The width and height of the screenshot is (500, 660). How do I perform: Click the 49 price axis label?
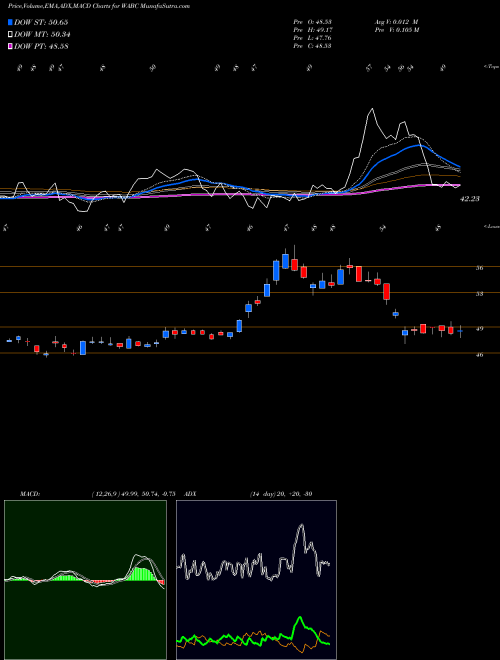click(479, 329)
